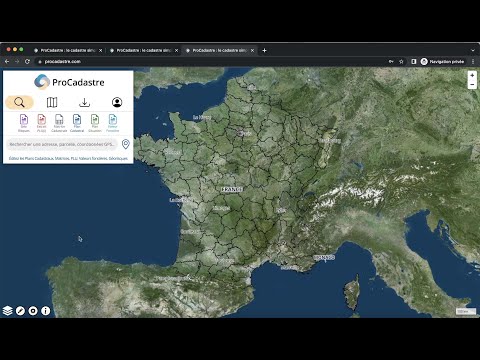Open the folded map icon tab

point(52,102)
